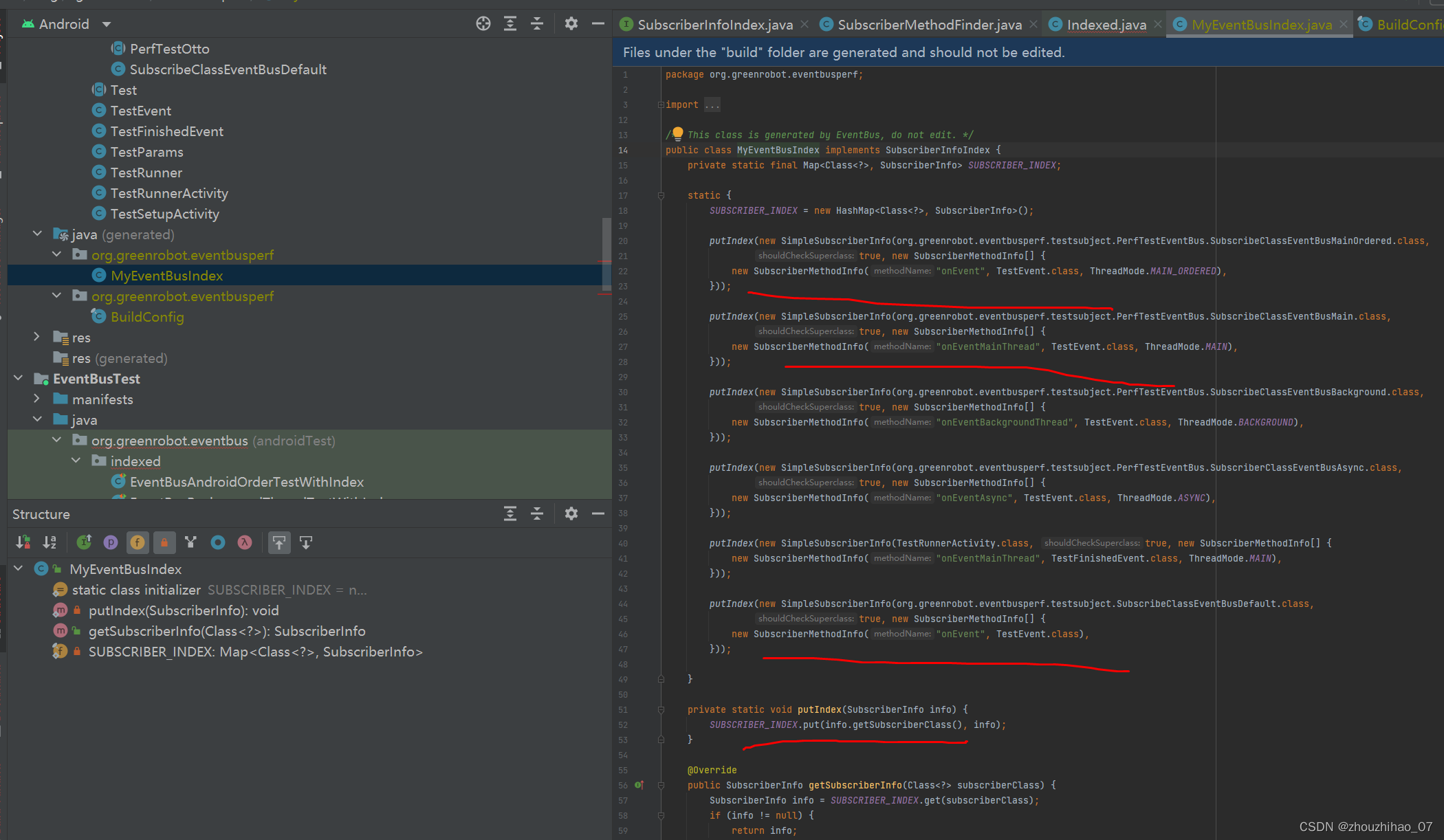
Task: Toggle Autoscroll from Source
Action: tap(306, 543)
